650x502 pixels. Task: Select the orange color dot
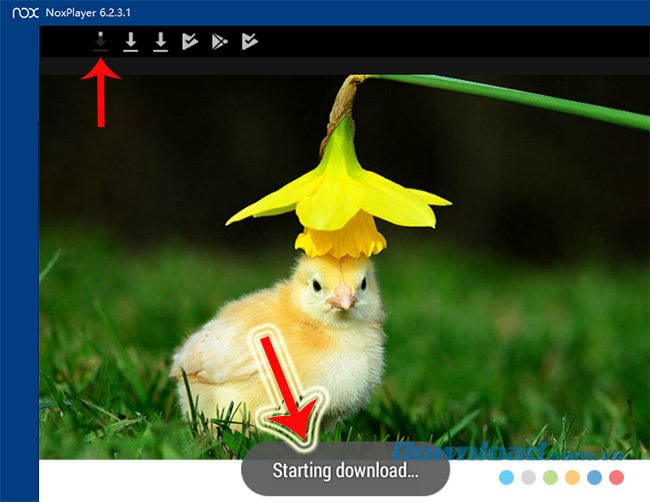click(572, 478)
